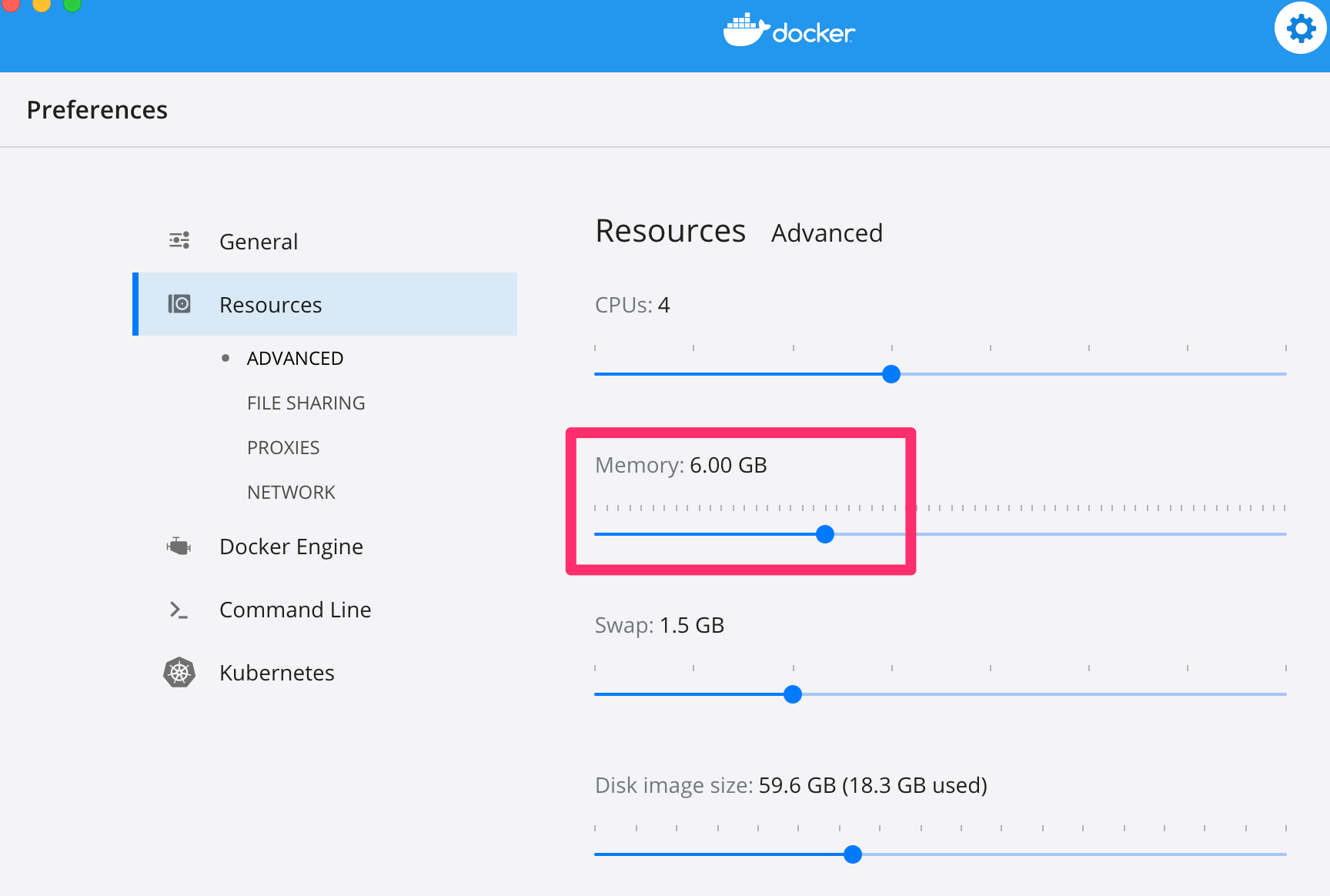Open the settings gear icon
The height and width of the screenshot is (896, 1330).
click(1301, 29)
